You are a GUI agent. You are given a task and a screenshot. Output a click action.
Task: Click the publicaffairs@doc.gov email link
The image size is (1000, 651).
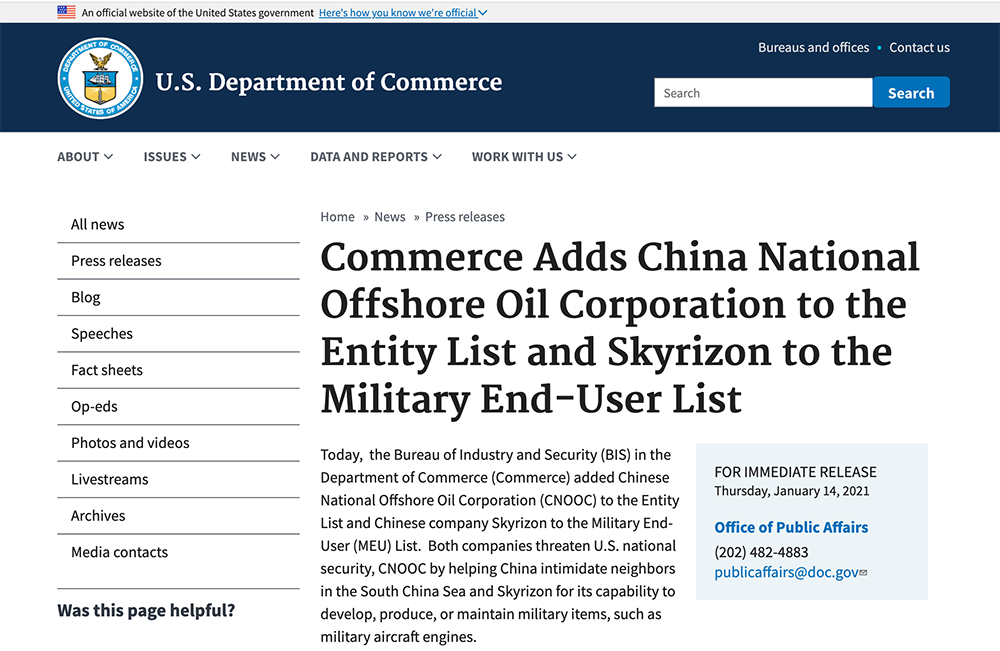pyautogui.click(x=786, y=573)
